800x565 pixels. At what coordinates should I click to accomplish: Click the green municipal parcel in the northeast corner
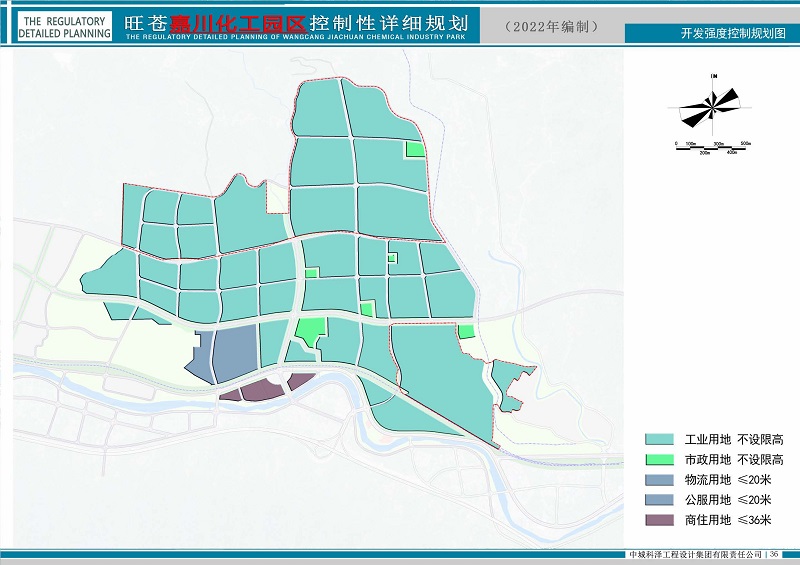414,149
